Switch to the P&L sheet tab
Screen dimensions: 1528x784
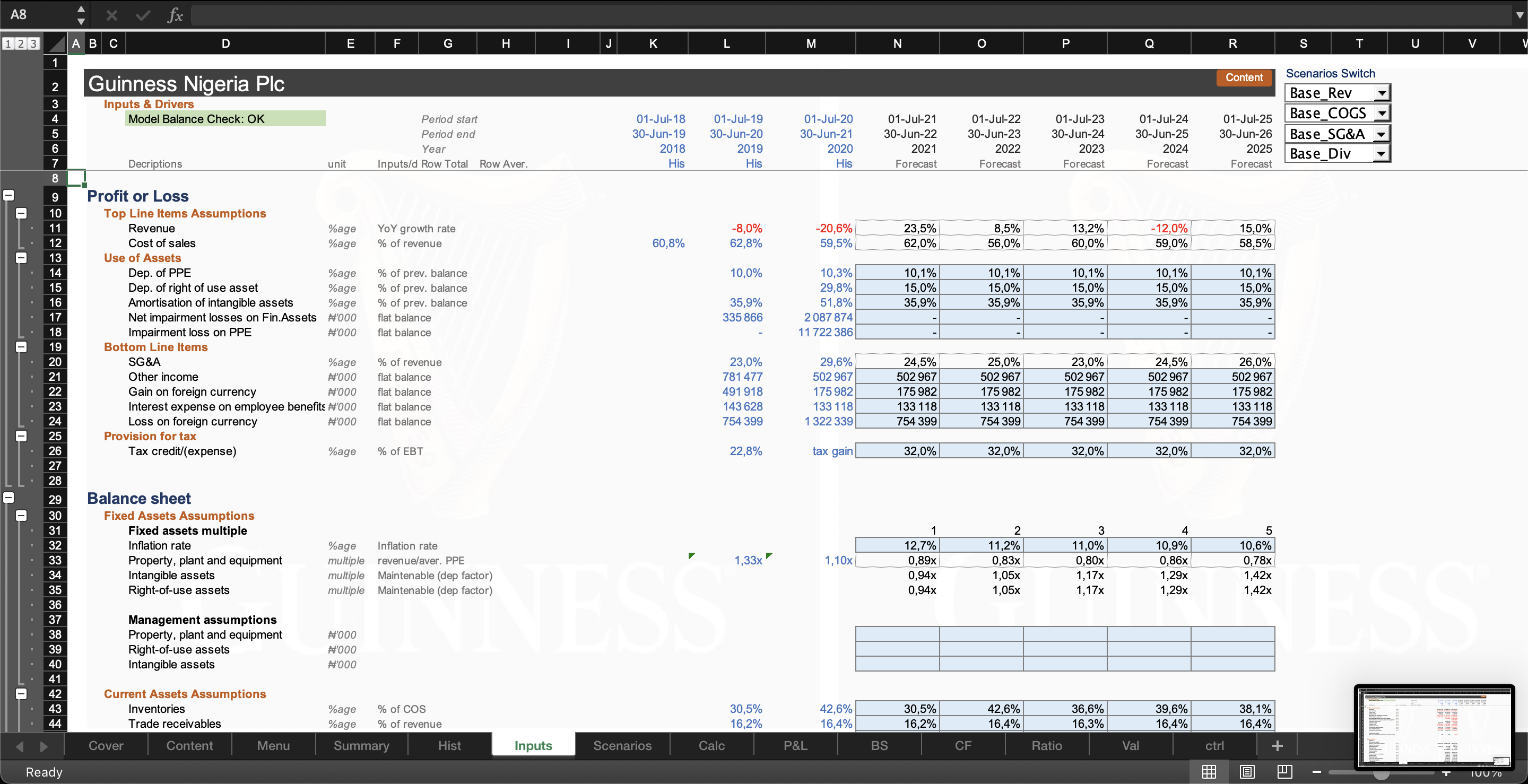795,745
